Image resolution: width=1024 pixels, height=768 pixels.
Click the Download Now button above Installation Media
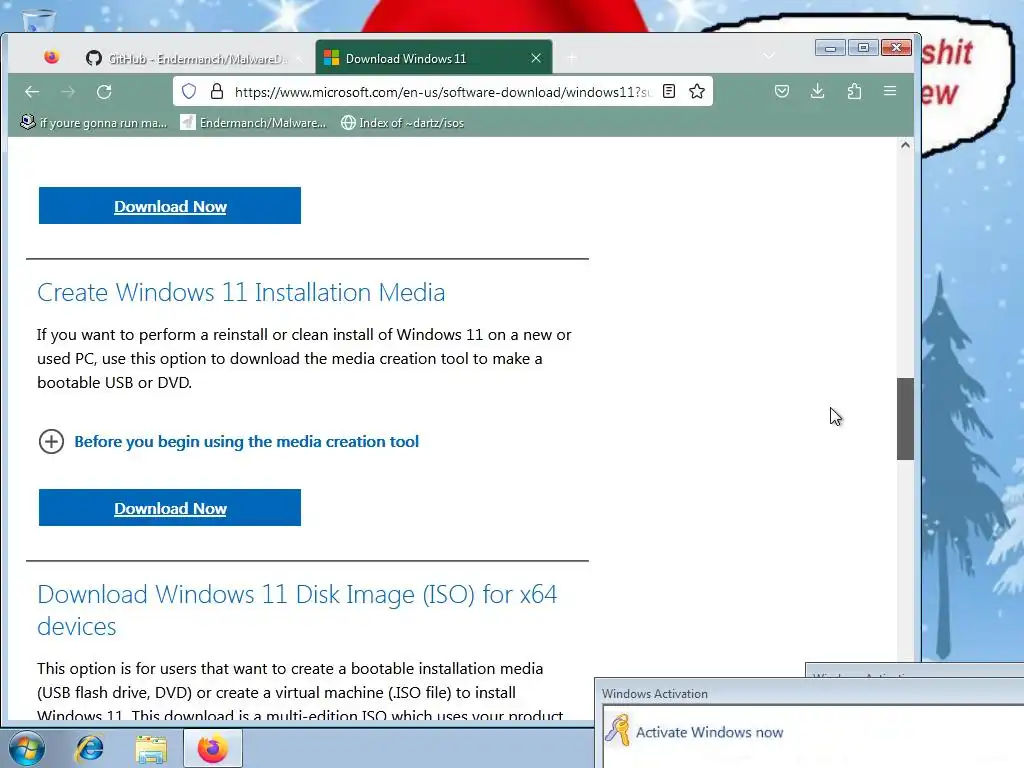point(170,206)
